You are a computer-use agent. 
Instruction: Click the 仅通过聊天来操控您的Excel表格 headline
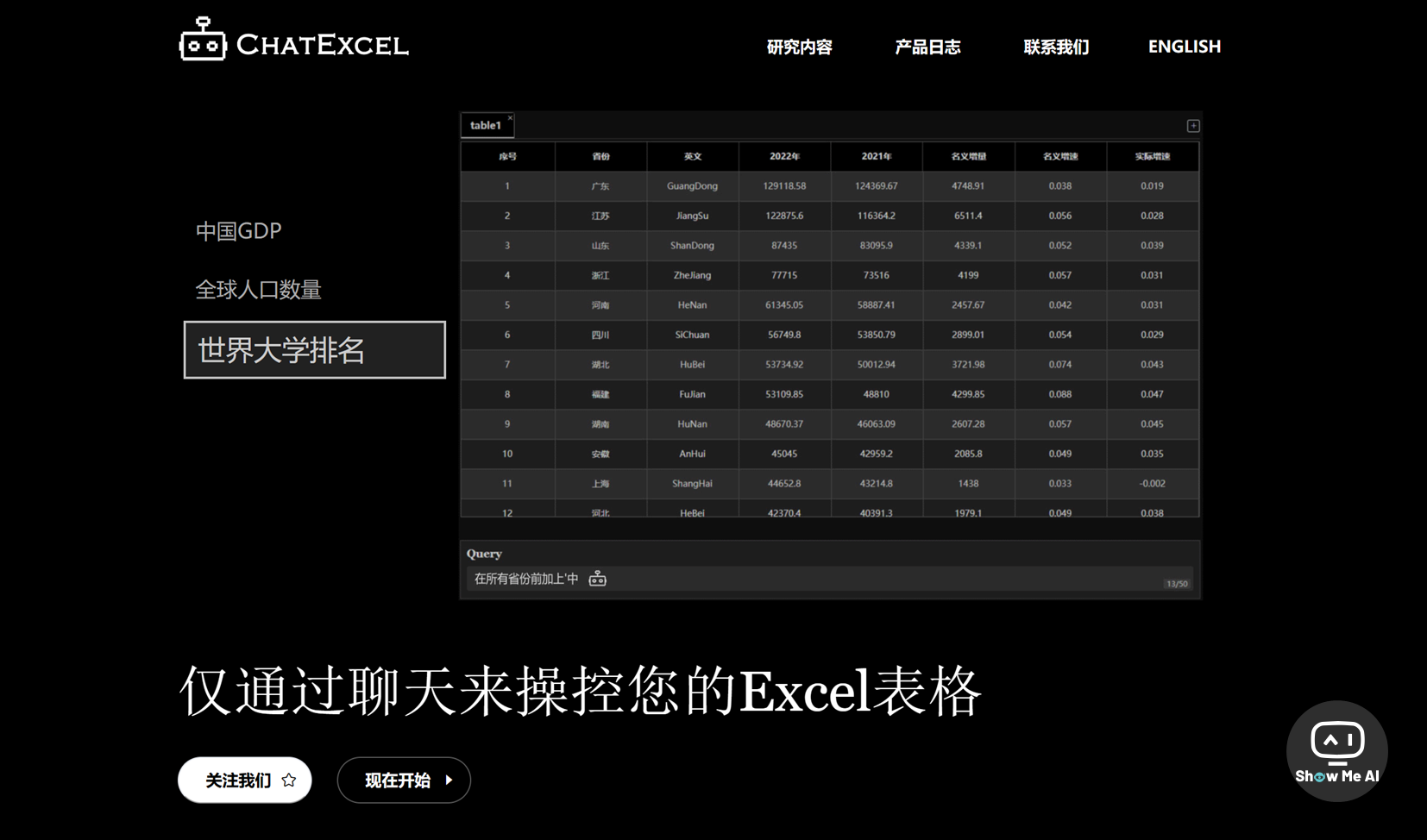coord(580,691)
